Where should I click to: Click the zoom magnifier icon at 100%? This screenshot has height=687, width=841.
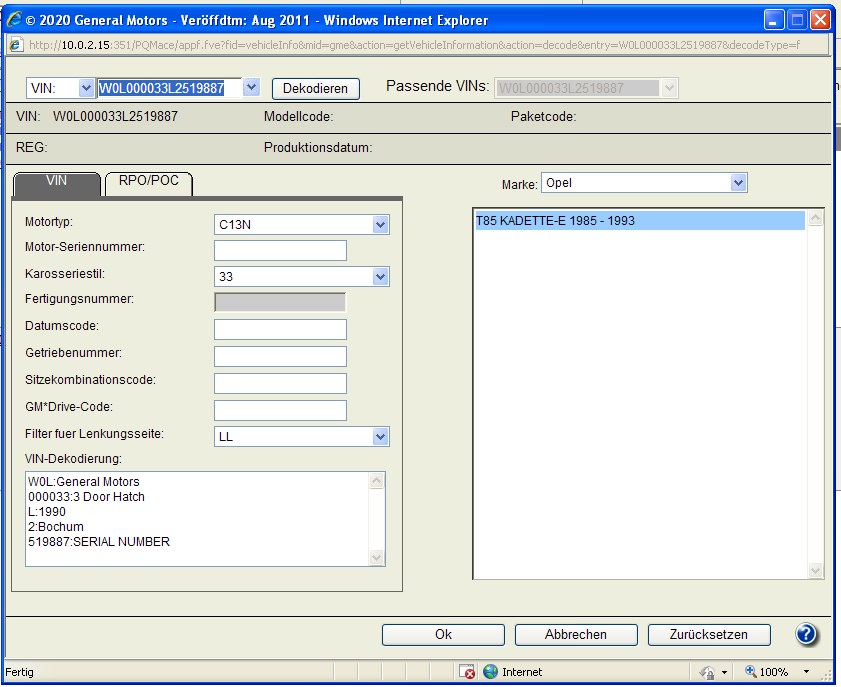click(x=752, y=672)
